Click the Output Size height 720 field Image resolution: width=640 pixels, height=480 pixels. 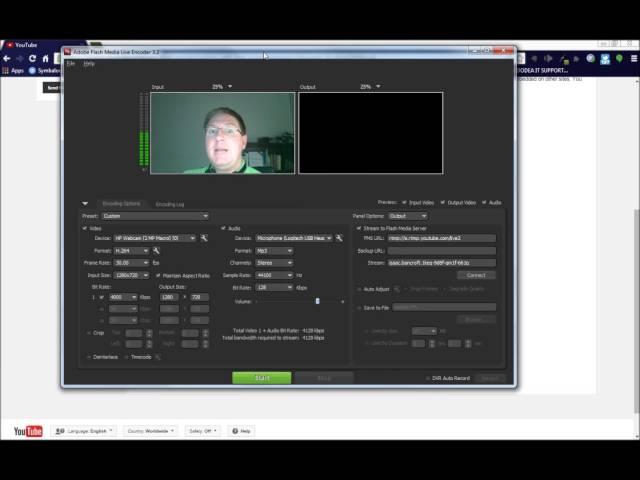click(199, 297)
